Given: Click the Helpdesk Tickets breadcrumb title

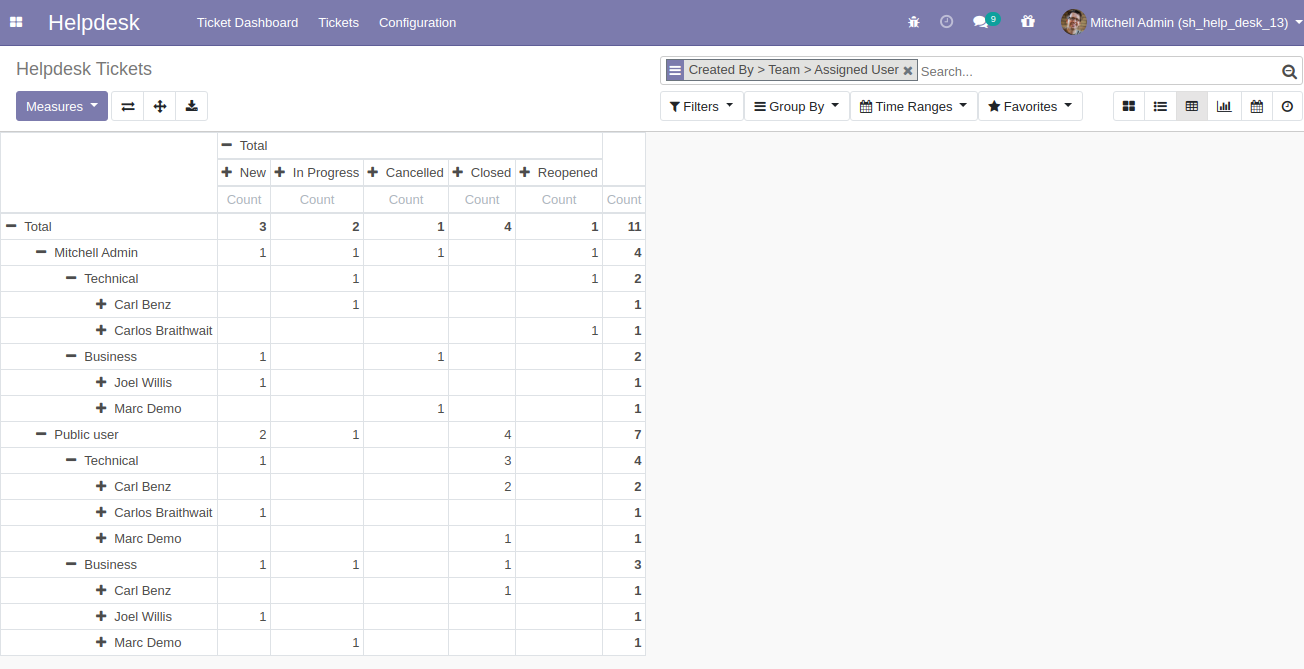Looking at the screenshot, I should [x=84, y=69].
